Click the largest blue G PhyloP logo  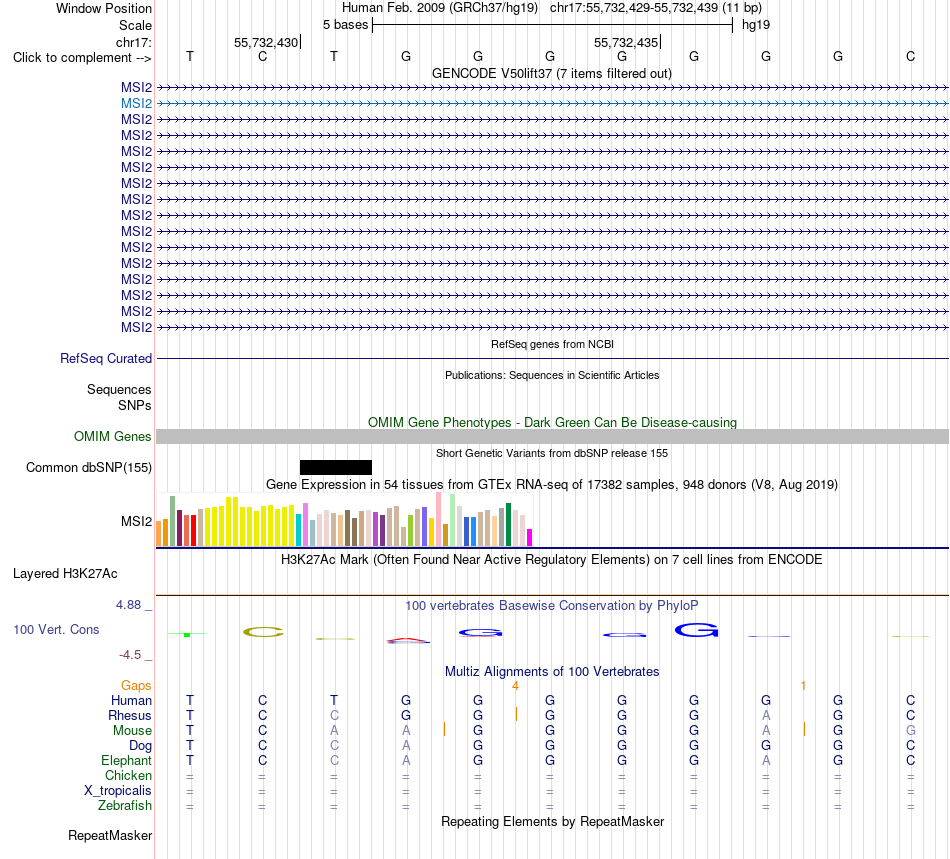point(697,631)
